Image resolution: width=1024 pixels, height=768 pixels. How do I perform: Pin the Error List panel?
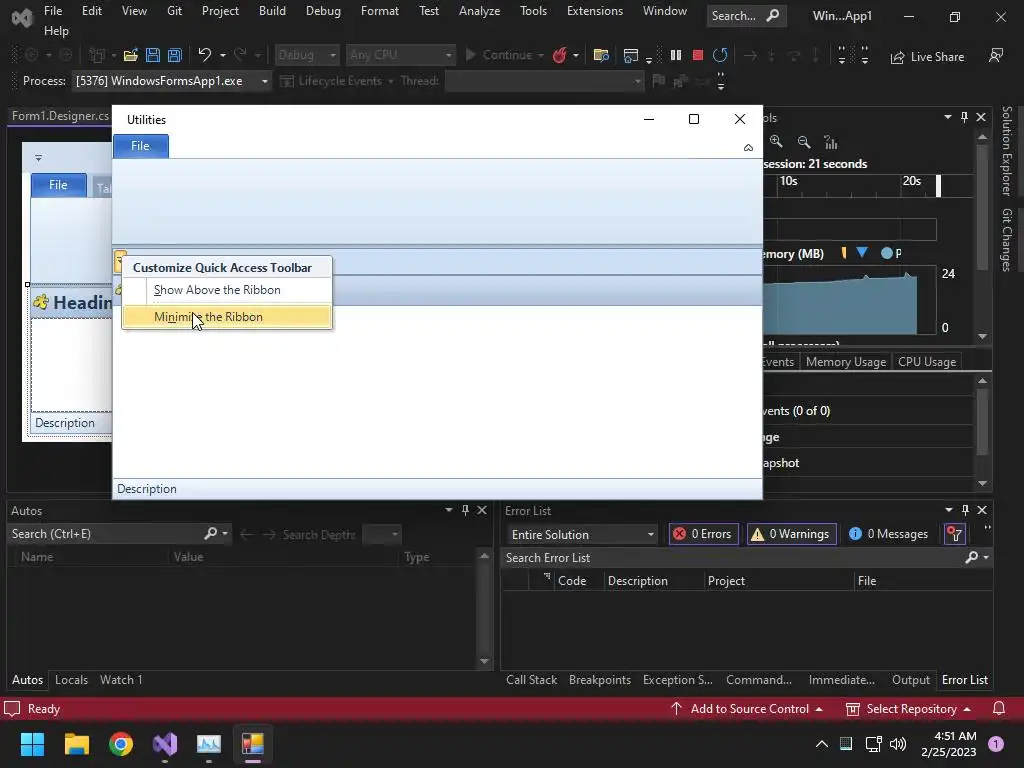click(965, 510)
